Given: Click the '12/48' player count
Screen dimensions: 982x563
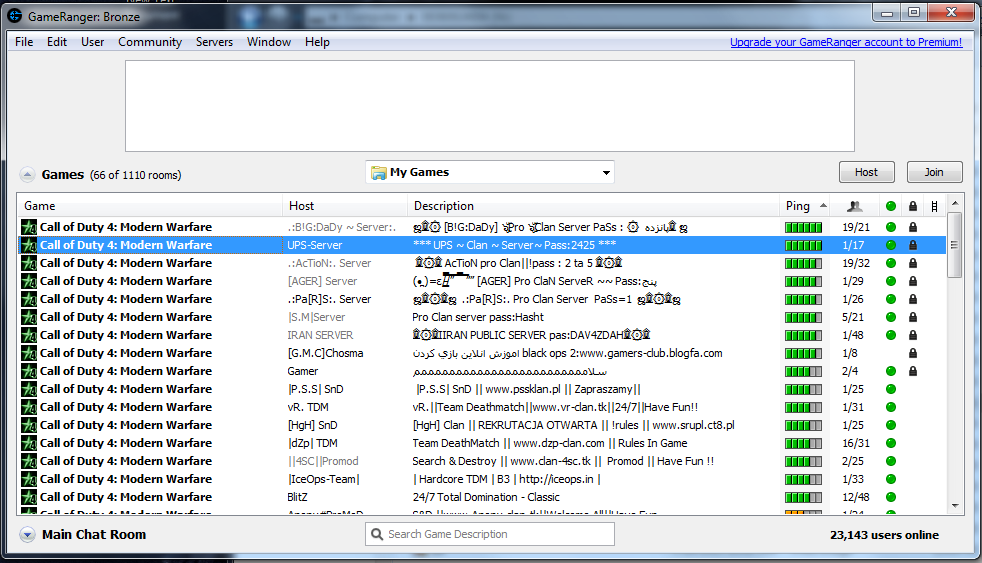Looking at the screenshot, I should pyautogui.click(x=855, y=497).
